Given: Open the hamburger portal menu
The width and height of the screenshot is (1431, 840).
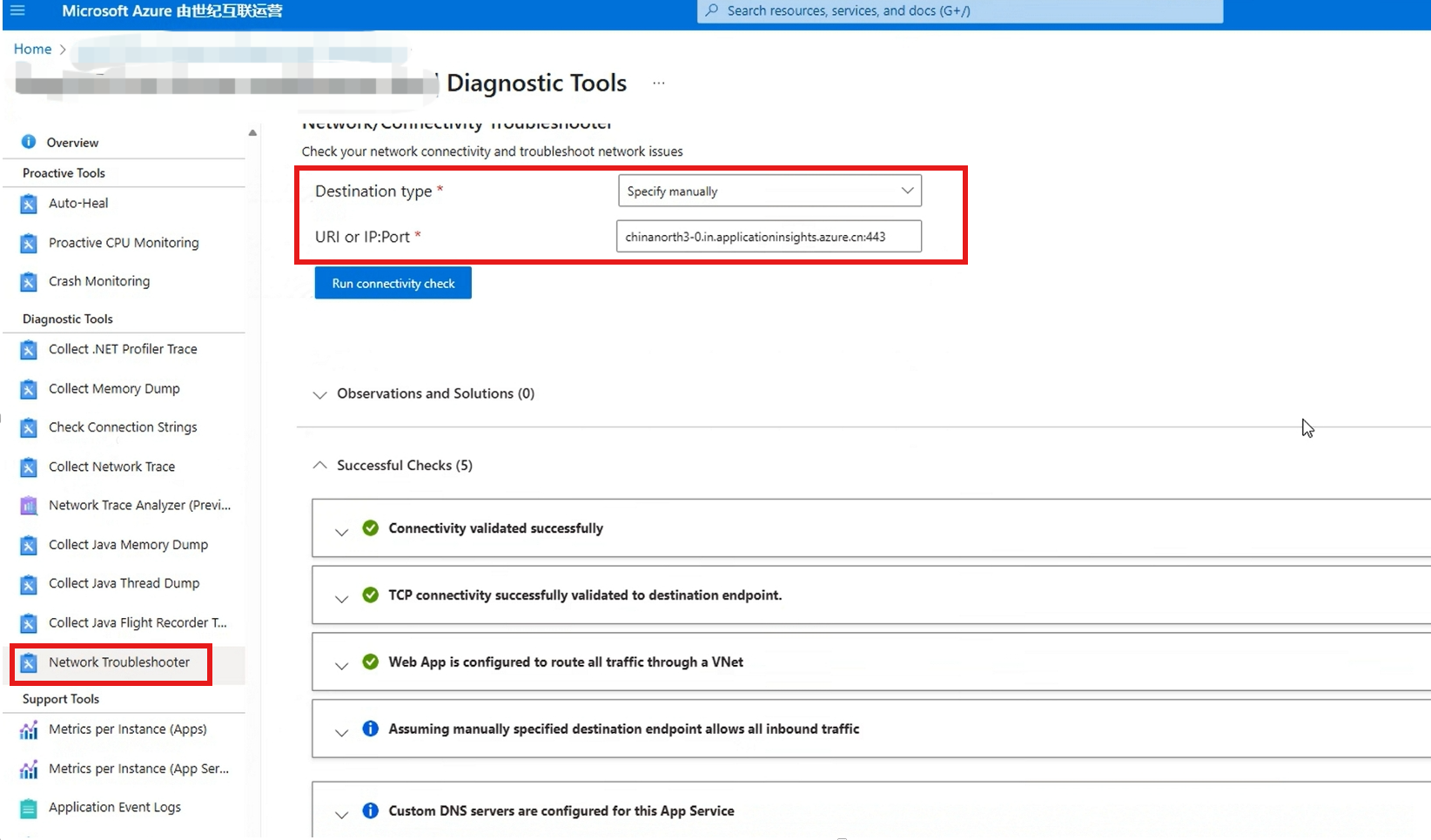Looking at the screenshot, I should coord(17,10).
